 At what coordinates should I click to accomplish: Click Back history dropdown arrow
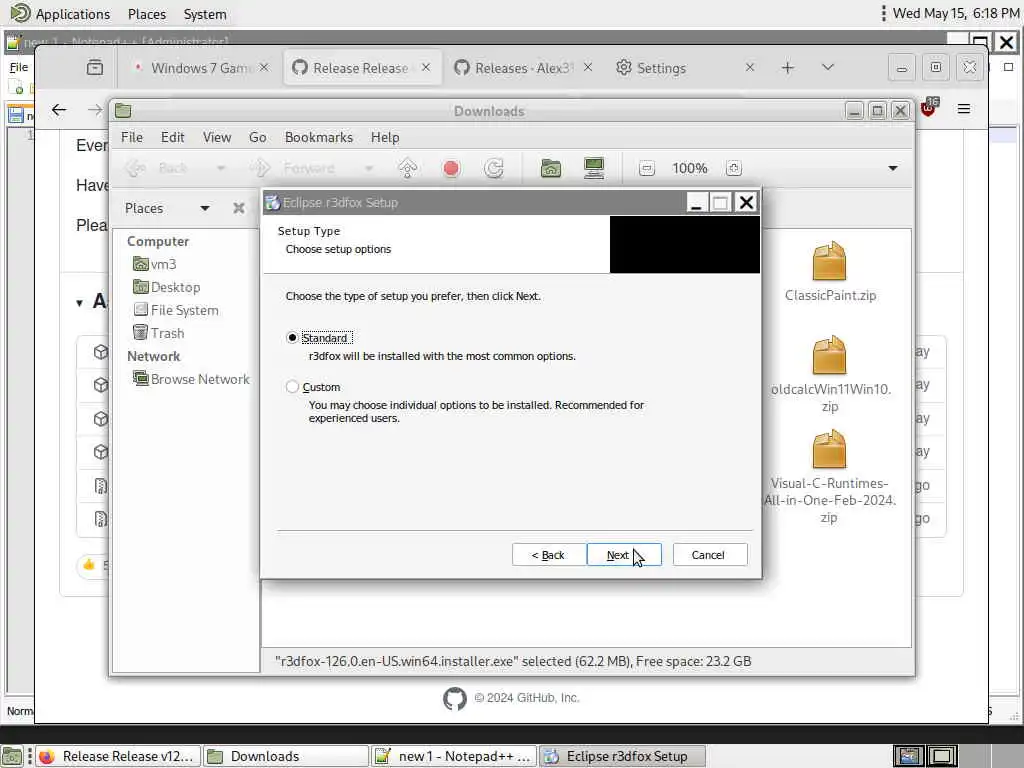click(221, 168)
